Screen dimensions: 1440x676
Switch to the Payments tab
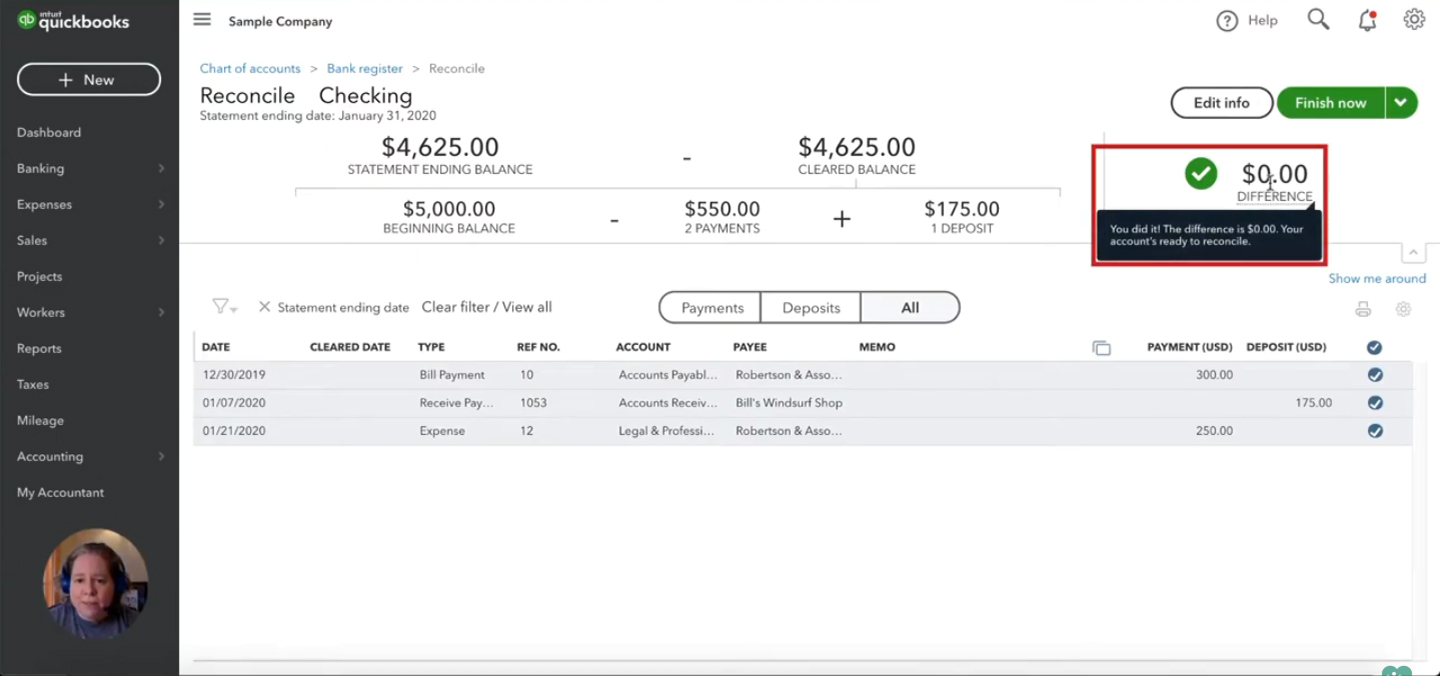point(711,308)
